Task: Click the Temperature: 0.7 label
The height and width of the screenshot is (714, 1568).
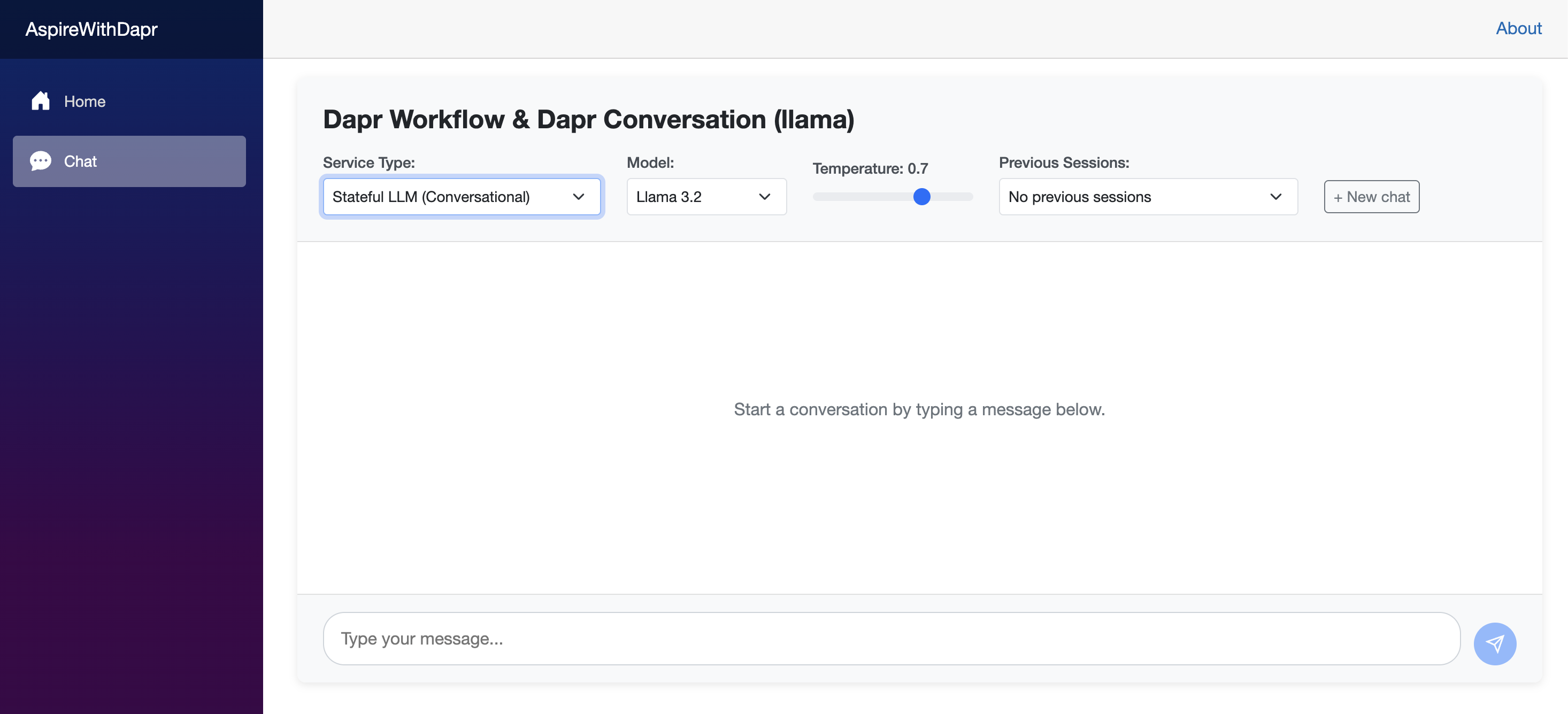Action: click(870, 168)
